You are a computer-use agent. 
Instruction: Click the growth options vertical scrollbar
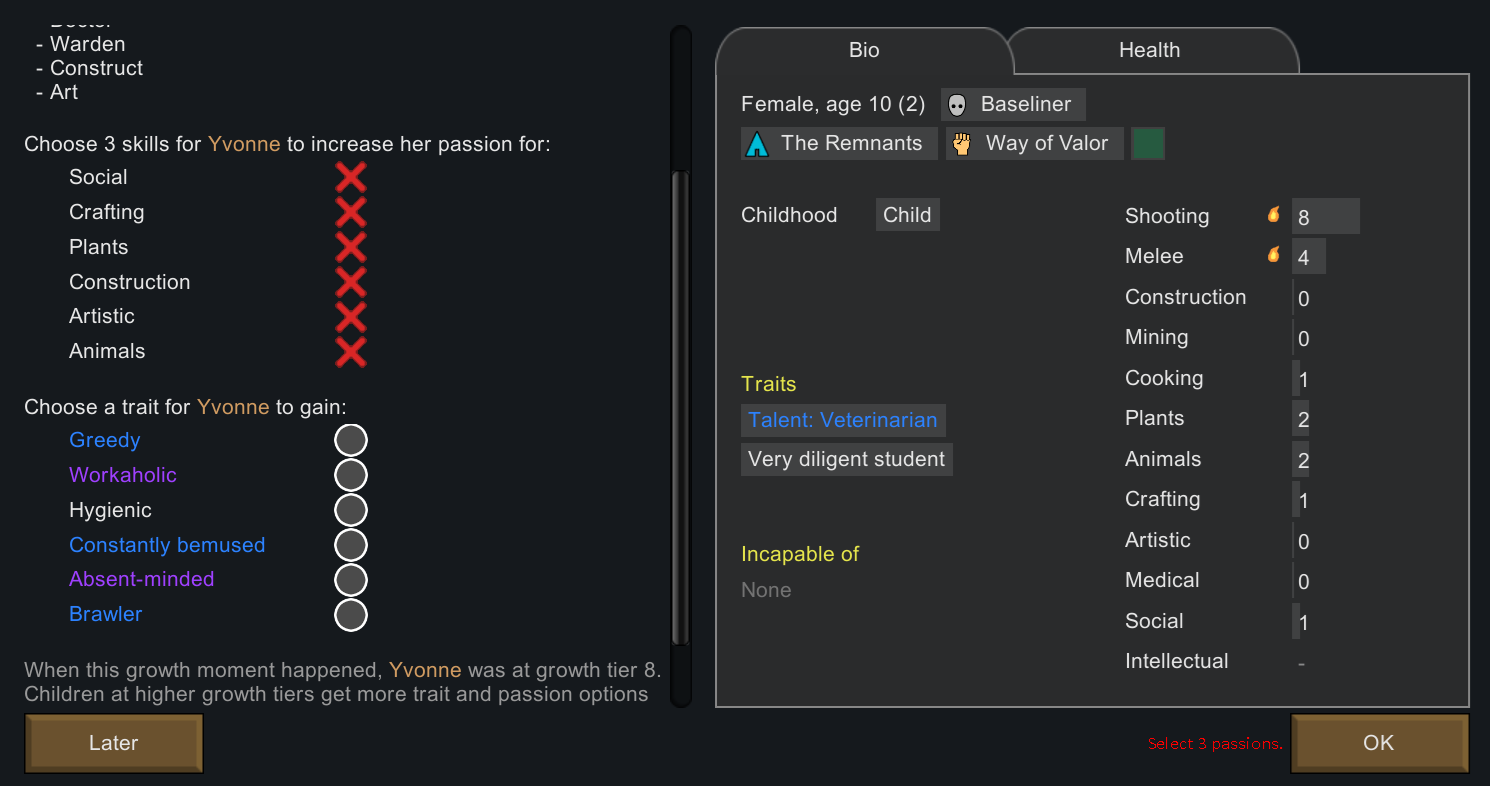681,400
